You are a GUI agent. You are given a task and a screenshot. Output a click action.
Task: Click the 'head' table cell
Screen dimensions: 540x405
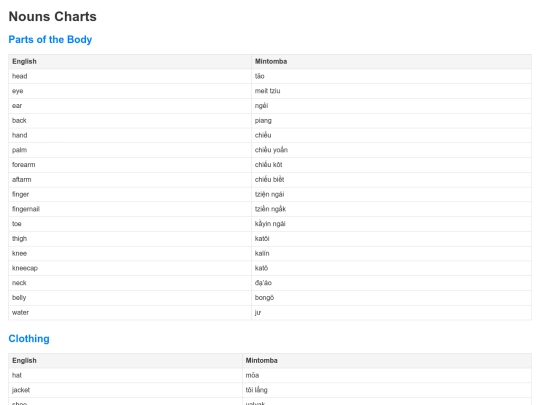tap(130, 76)
